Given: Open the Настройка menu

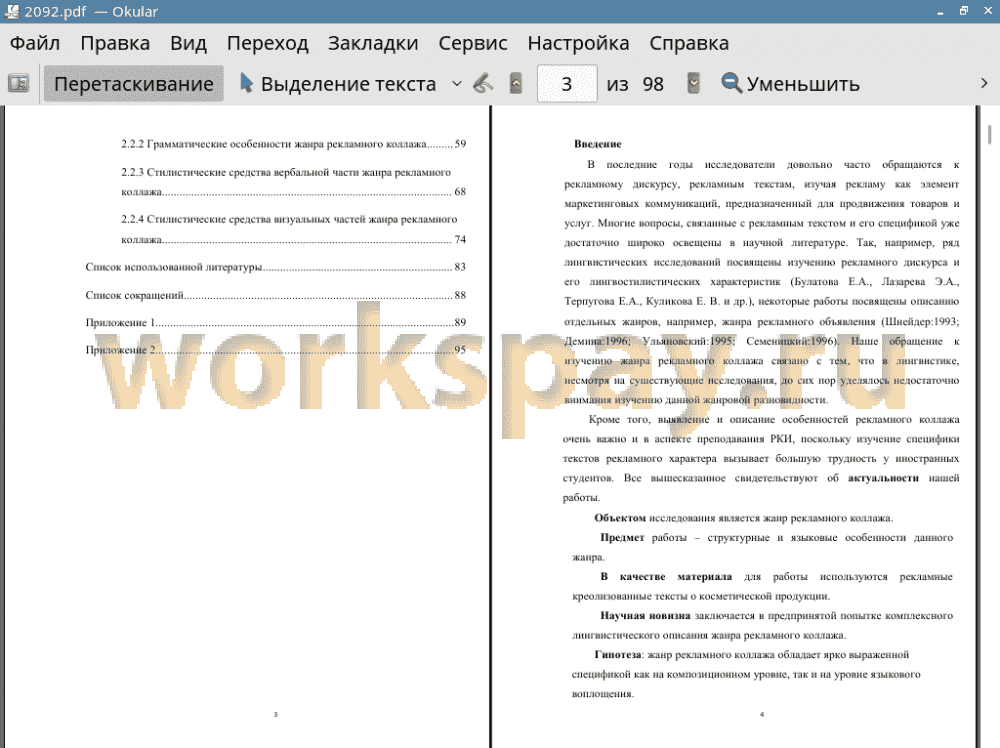Looking at the screenshot, I should click(x=578, y=43).
